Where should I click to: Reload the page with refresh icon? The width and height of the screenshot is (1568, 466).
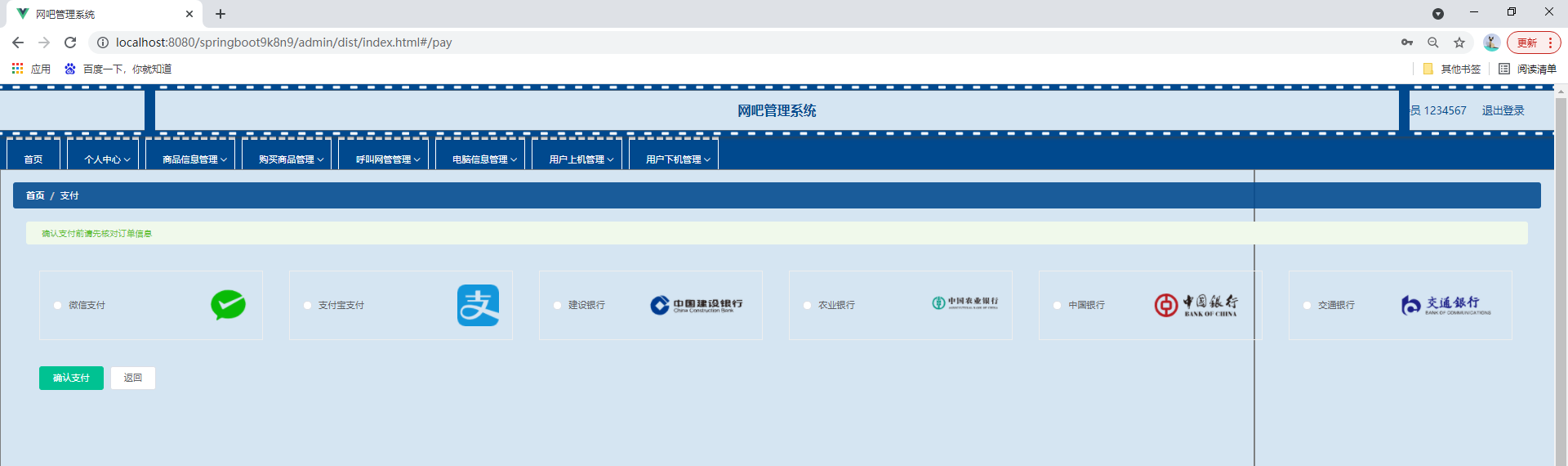click(70, 43)
